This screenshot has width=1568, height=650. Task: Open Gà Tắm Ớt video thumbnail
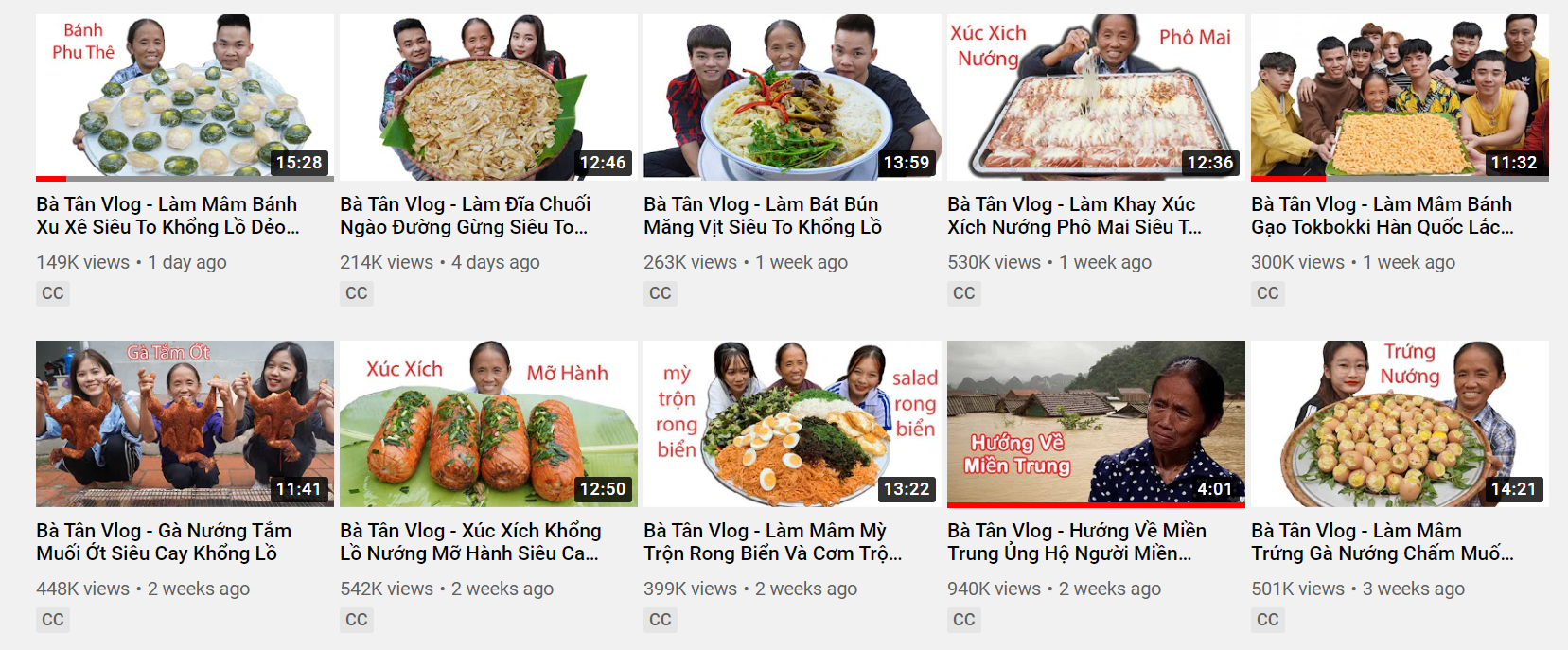click(185, 423)
